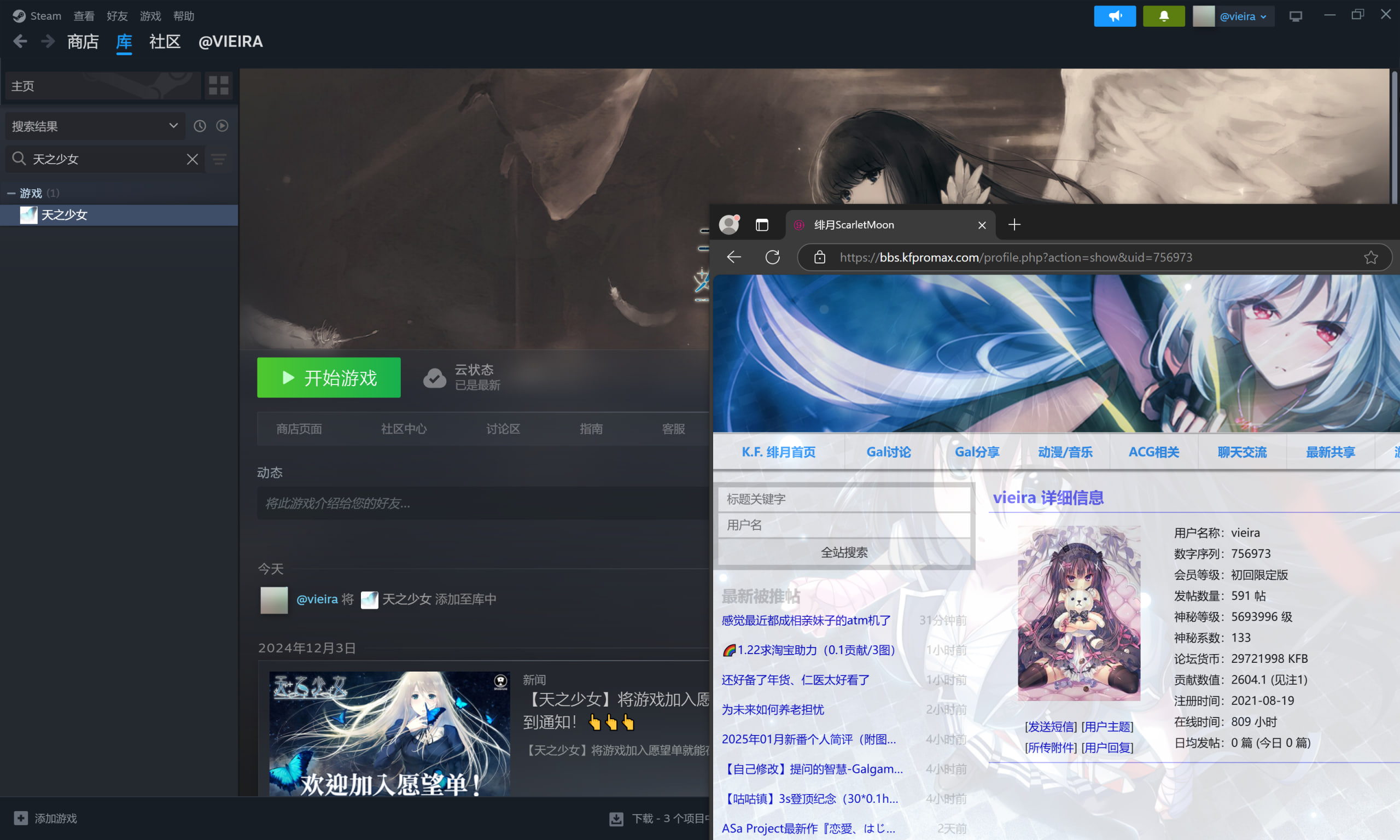Screen dimensions: 1400x840
Task: Open browser tab actions menu icon
Action: pos(762,225)
